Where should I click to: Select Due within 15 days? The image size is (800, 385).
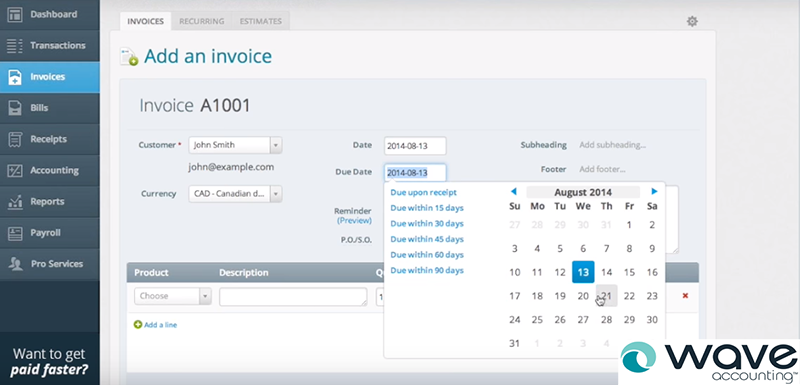coord(427,208)
